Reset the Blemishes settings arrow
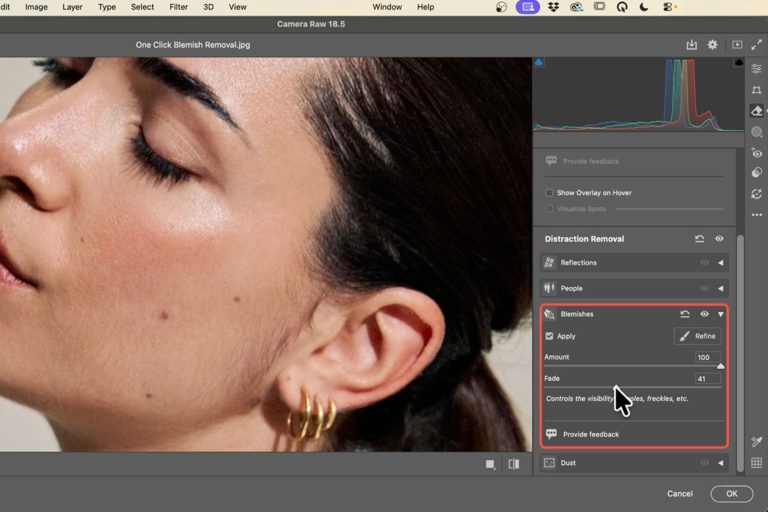The height and width of the screenshot is (512, 768). pyautogui.click(x=685, y=314)
